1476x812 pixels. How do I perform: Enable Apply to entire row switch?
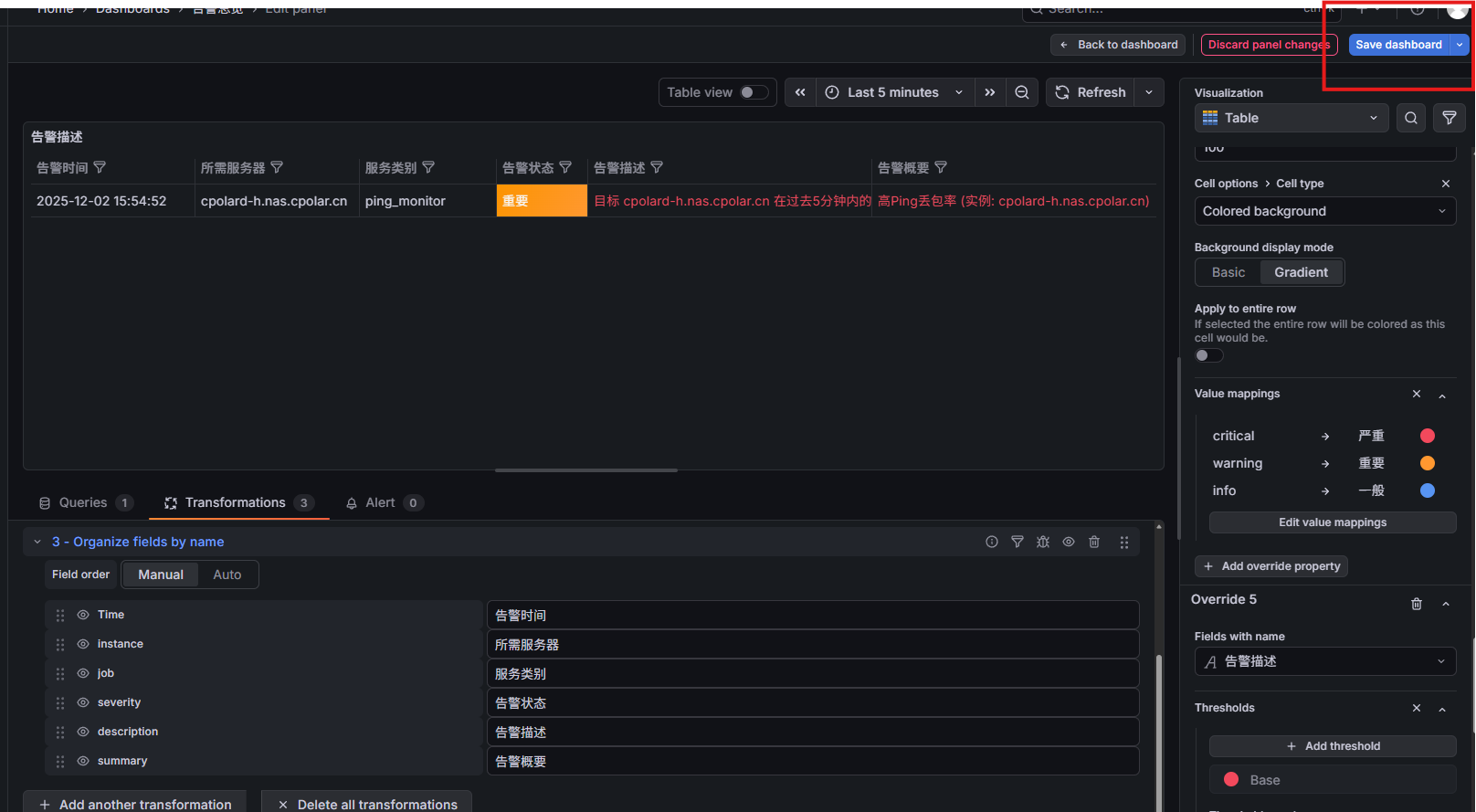[1208, 355]
